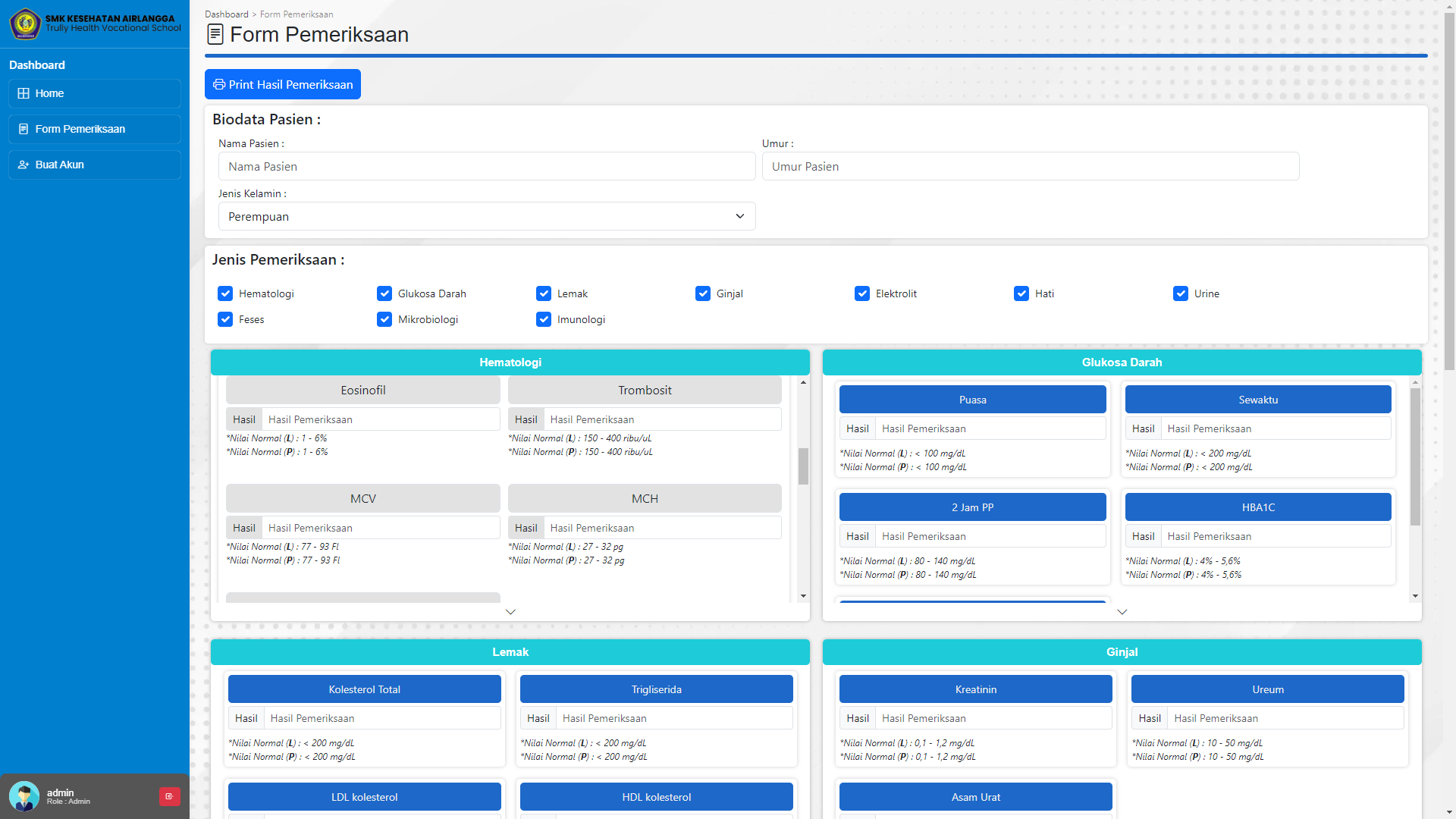Click the Dashboard breadcrumb link

coord(226,14)
